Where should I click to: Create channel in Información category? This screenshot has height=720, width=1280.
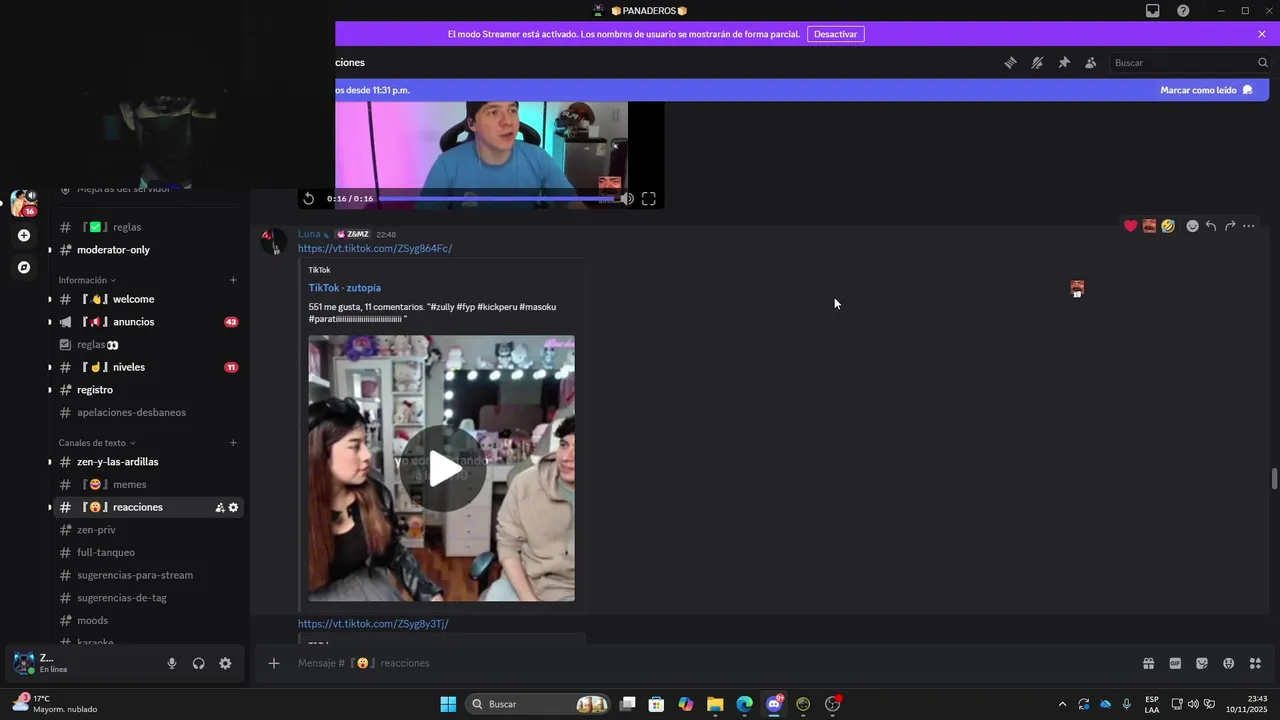click(x=233, y=280)
